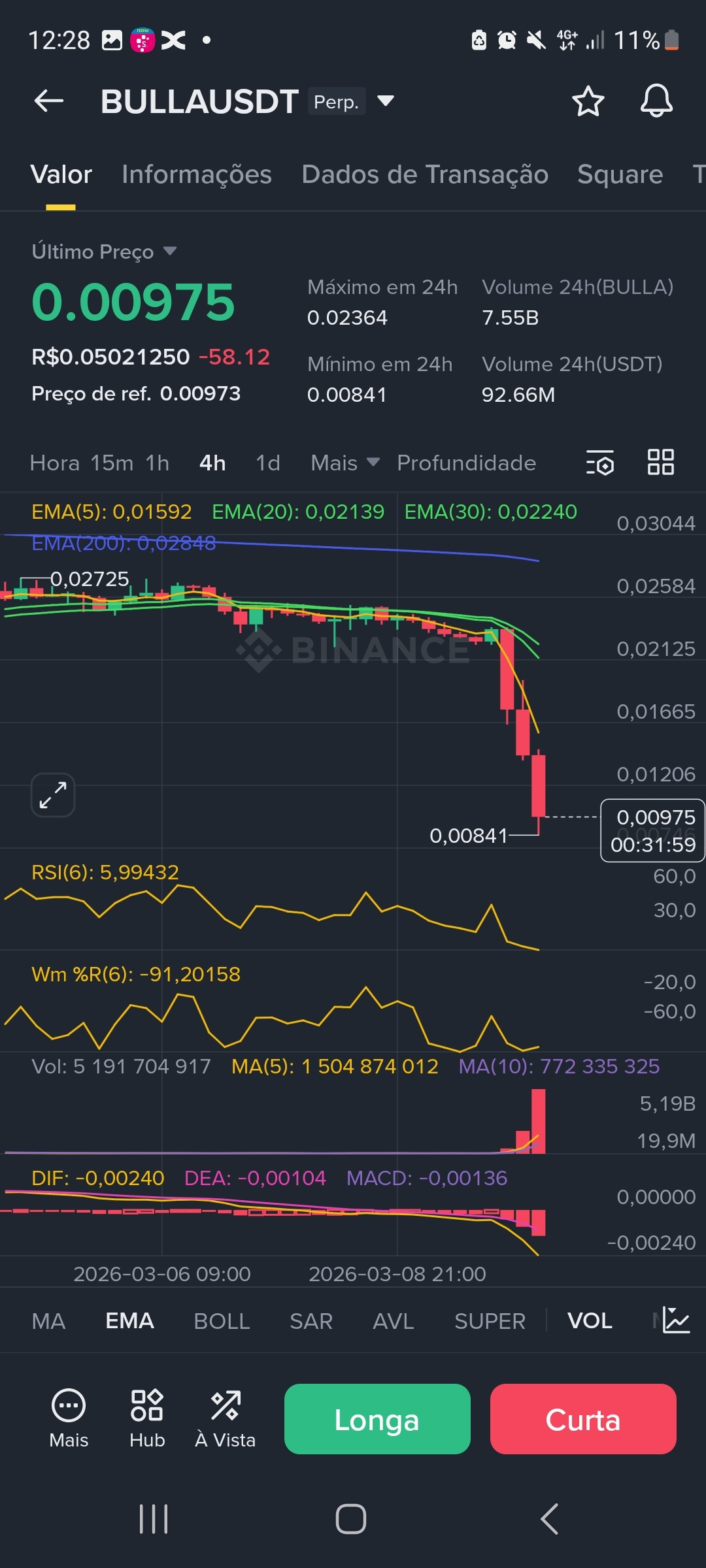This screenshot has width=706, height=1568.
Task: Switch to the Valor tab
Action: tap(61, 174)
